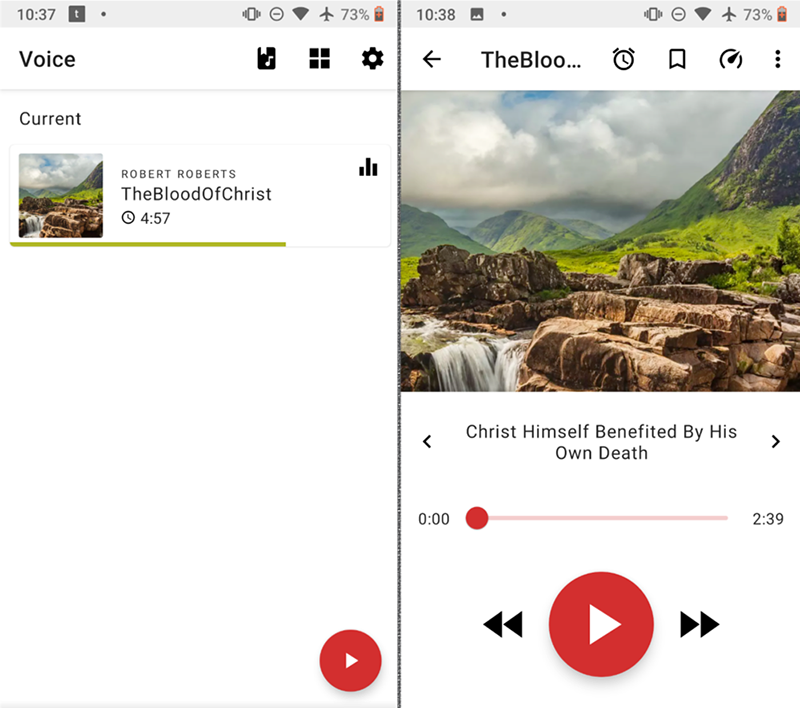
Task: Tap left status bar battery icon
Action: (379, 14)
